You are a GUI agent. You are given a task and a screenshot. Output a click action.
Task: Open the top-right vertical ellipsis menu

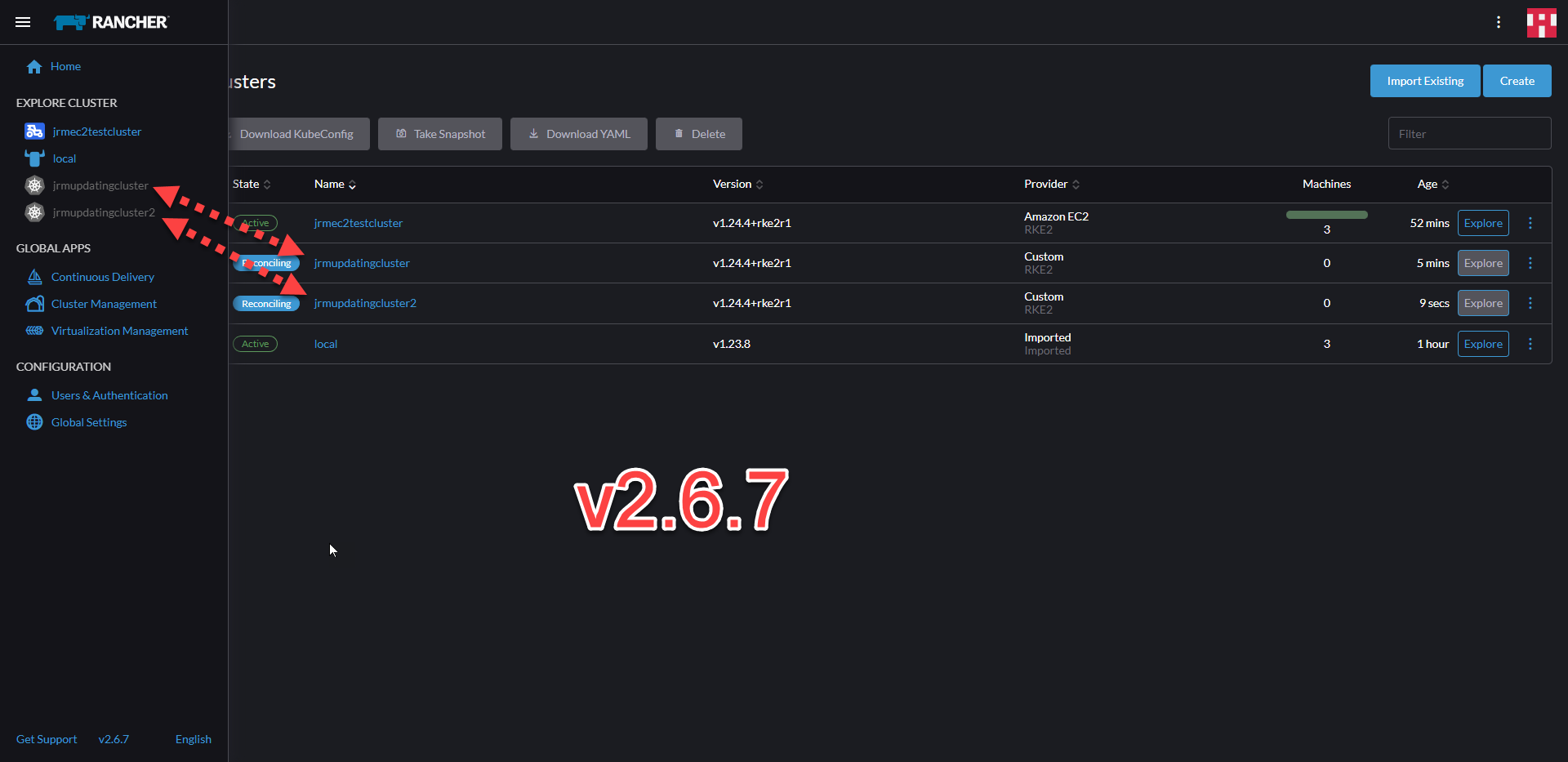pos(1499,22)
